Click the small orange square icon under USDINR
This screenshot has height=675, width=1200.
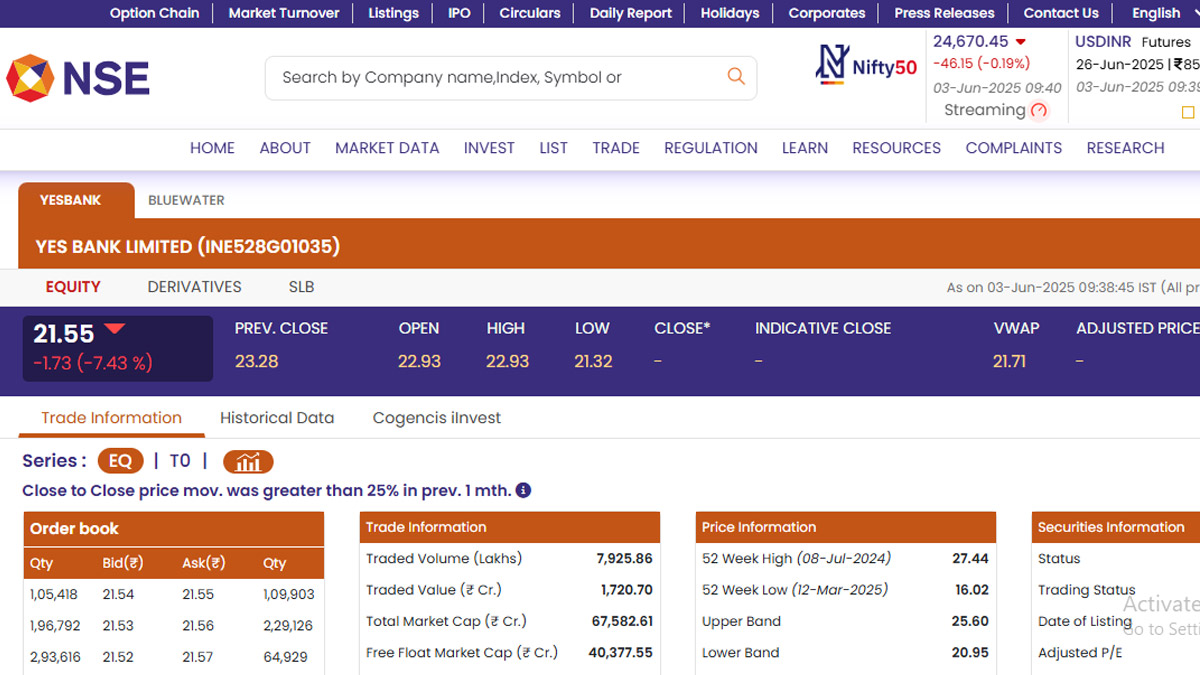pyautogui.click(x=1188, y=113)
